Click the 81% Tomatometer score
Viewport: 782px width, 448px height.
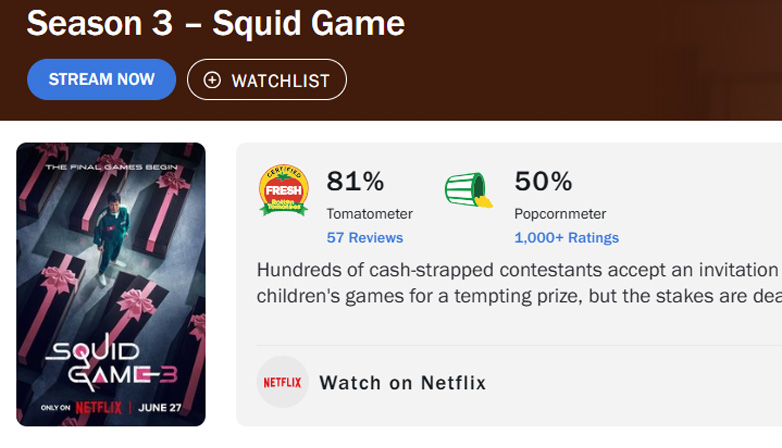pos(355,181)
